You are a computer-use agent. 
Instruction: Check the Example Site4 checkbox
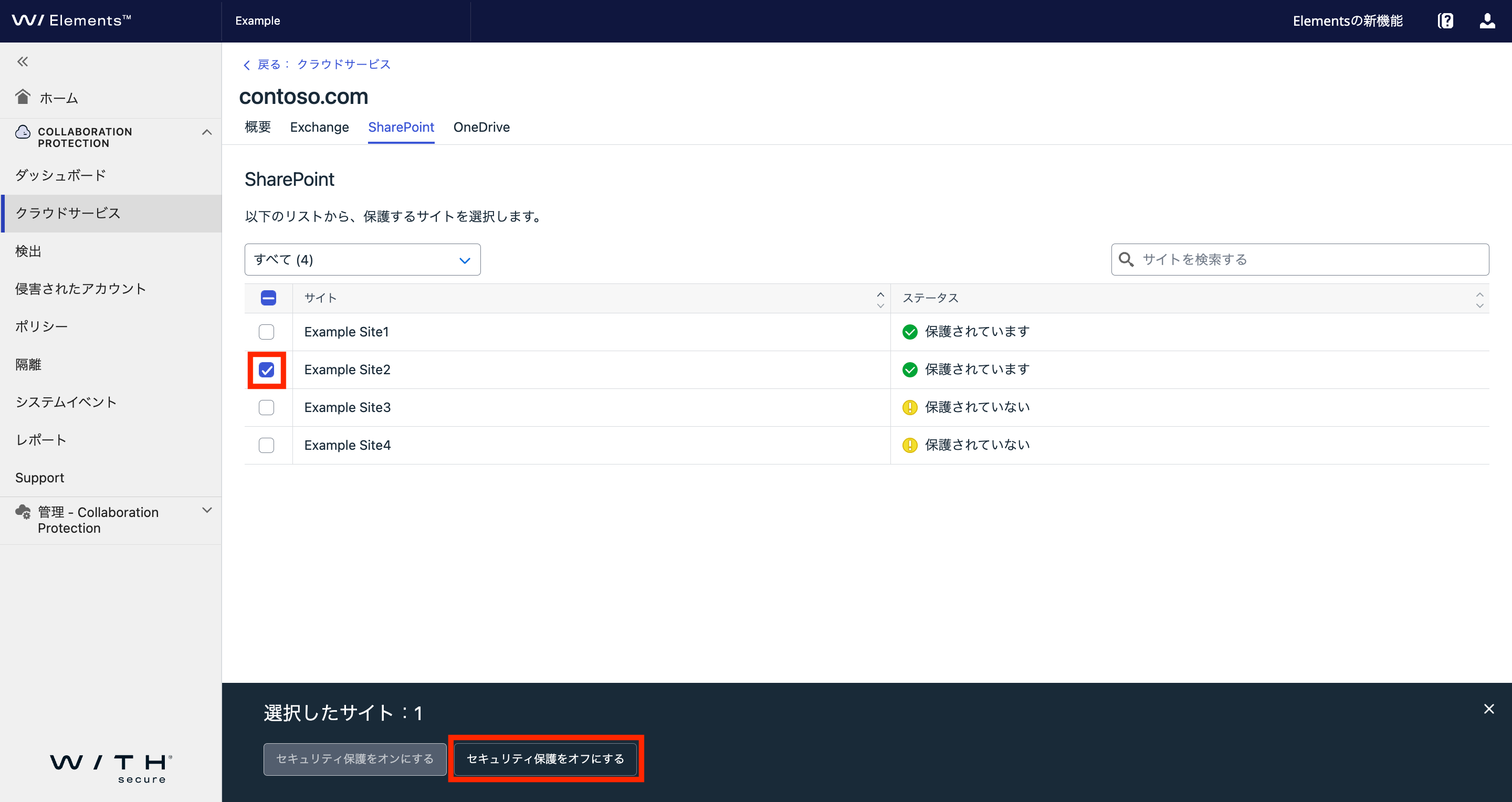pyautogui.click(x=267, y=445)
